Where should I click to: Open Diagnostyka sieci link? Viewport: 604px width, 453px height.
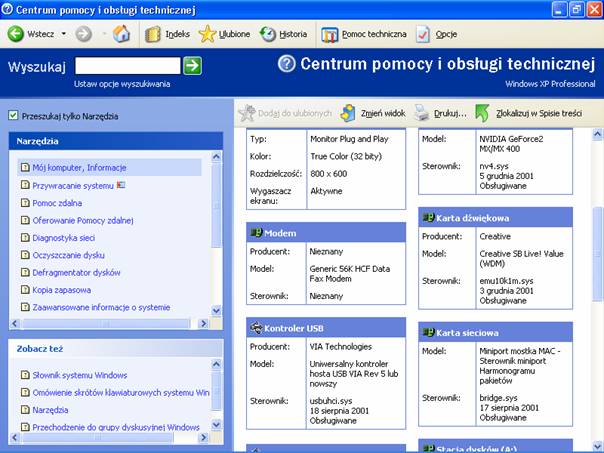click(x=64, y=238)
